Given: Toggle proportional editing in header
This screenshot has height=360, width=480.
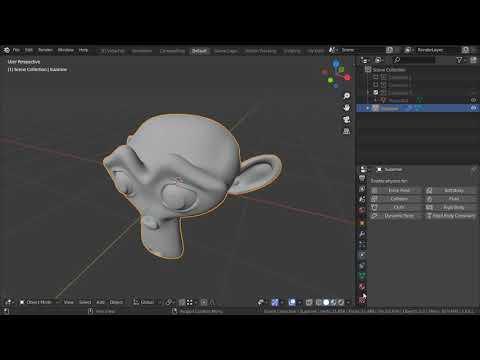Looking at the screenshot, I should click(x=204, y=302).
